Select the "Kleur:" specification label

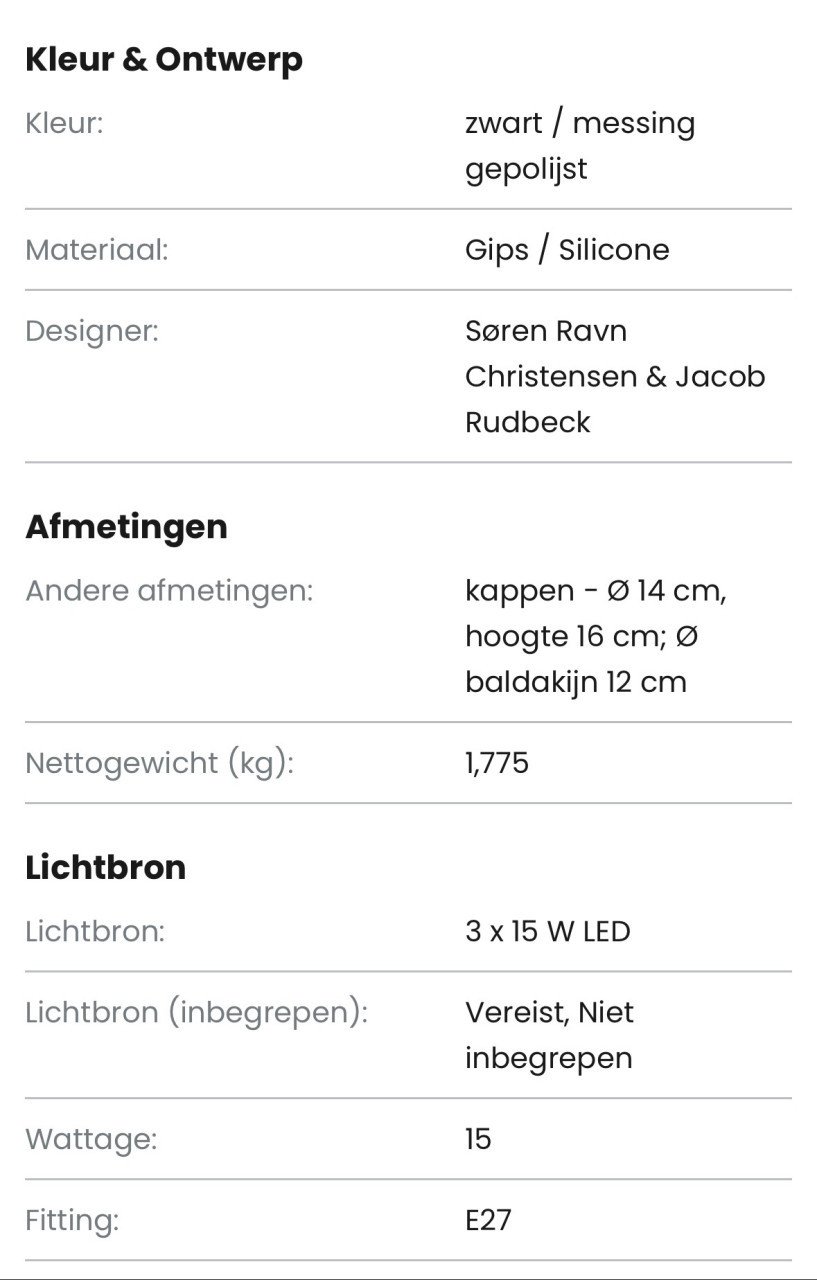(x=64, y=124)
